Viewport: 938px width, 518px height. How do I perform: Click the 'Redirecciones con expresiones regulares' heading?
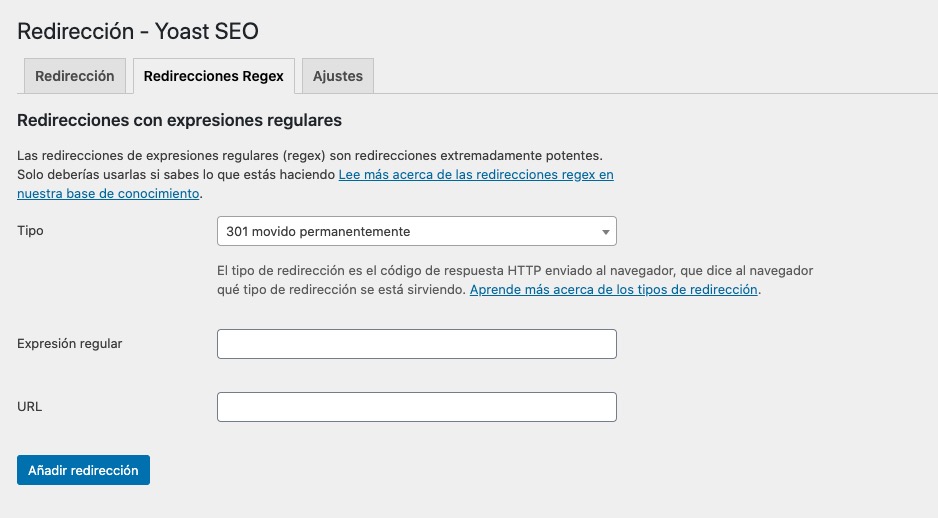point(180,120)
